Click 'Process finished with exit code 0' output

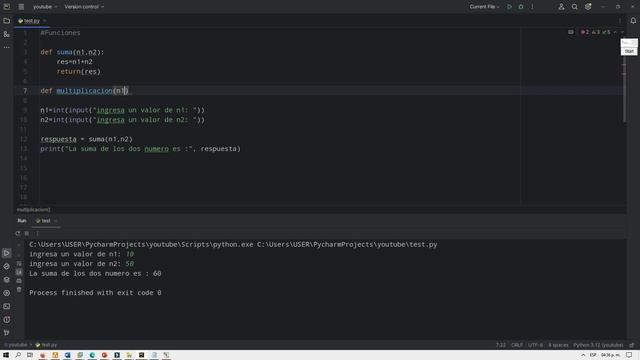point(95,293)
